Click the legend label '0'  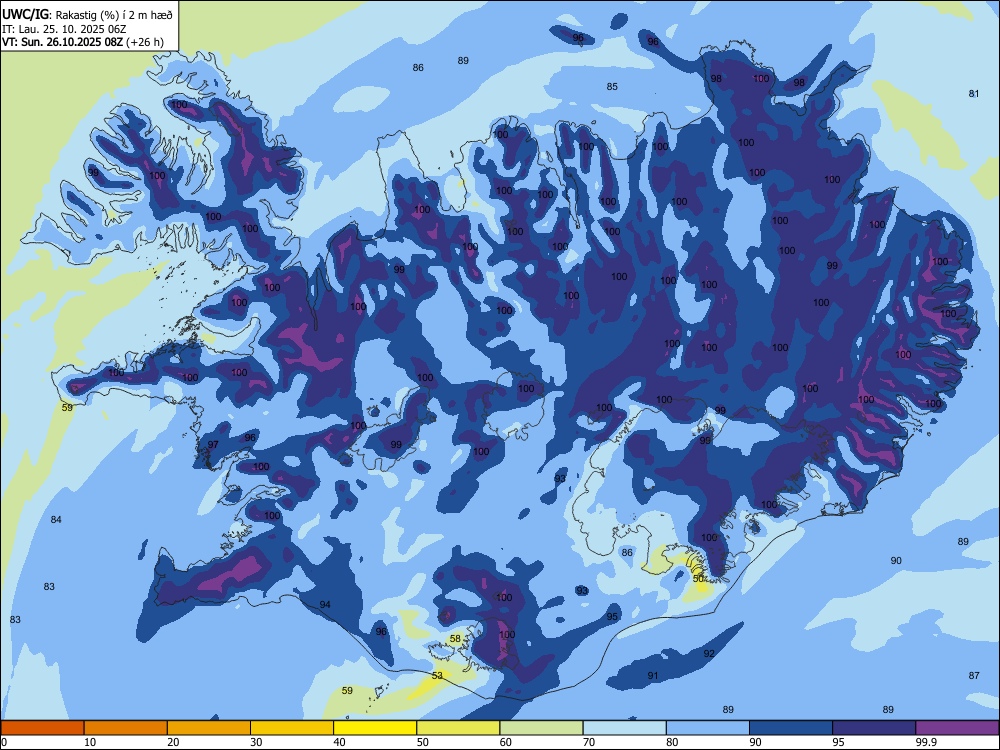pyautogui.click(x=4, y=742)
